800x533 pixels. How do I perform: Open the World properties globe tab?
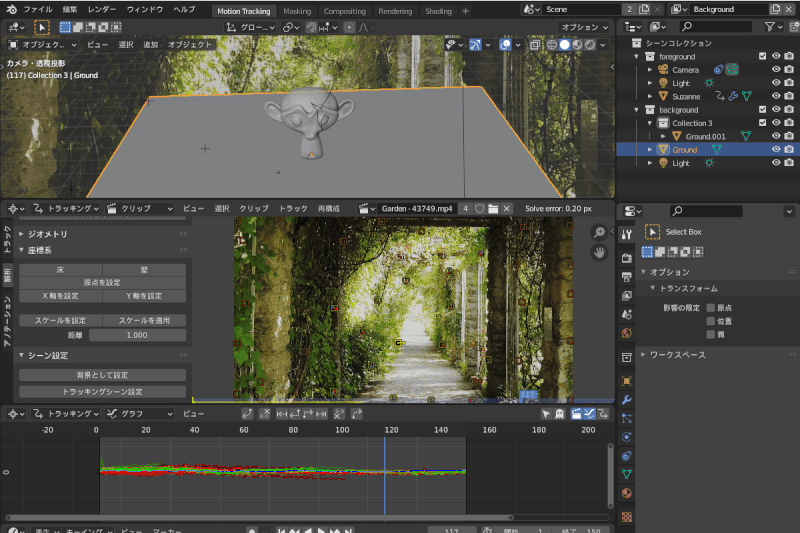click(x=627, y=333)
